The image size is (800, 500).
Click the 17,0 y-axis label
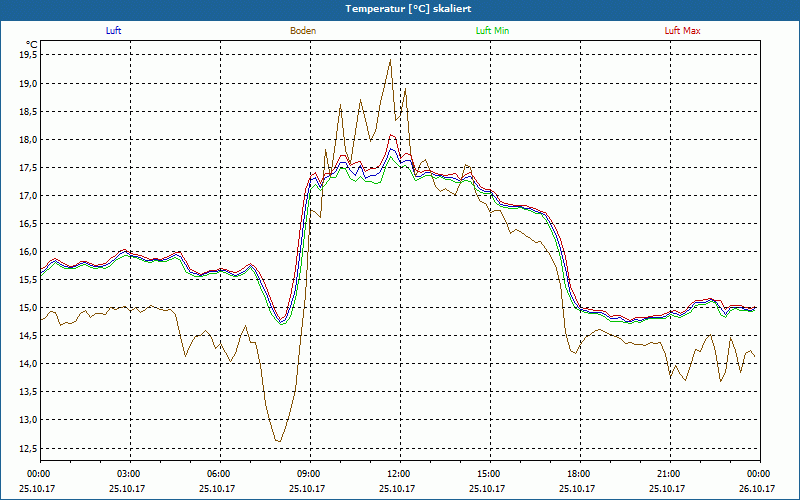point(28,195)
